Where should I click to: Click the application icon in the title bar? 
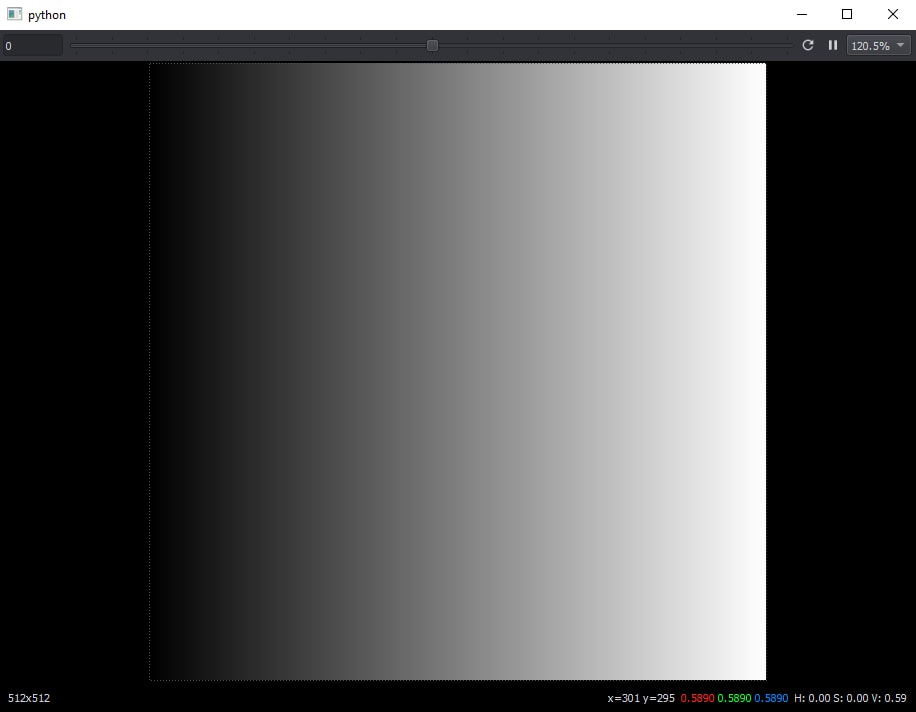click(12, 14)
